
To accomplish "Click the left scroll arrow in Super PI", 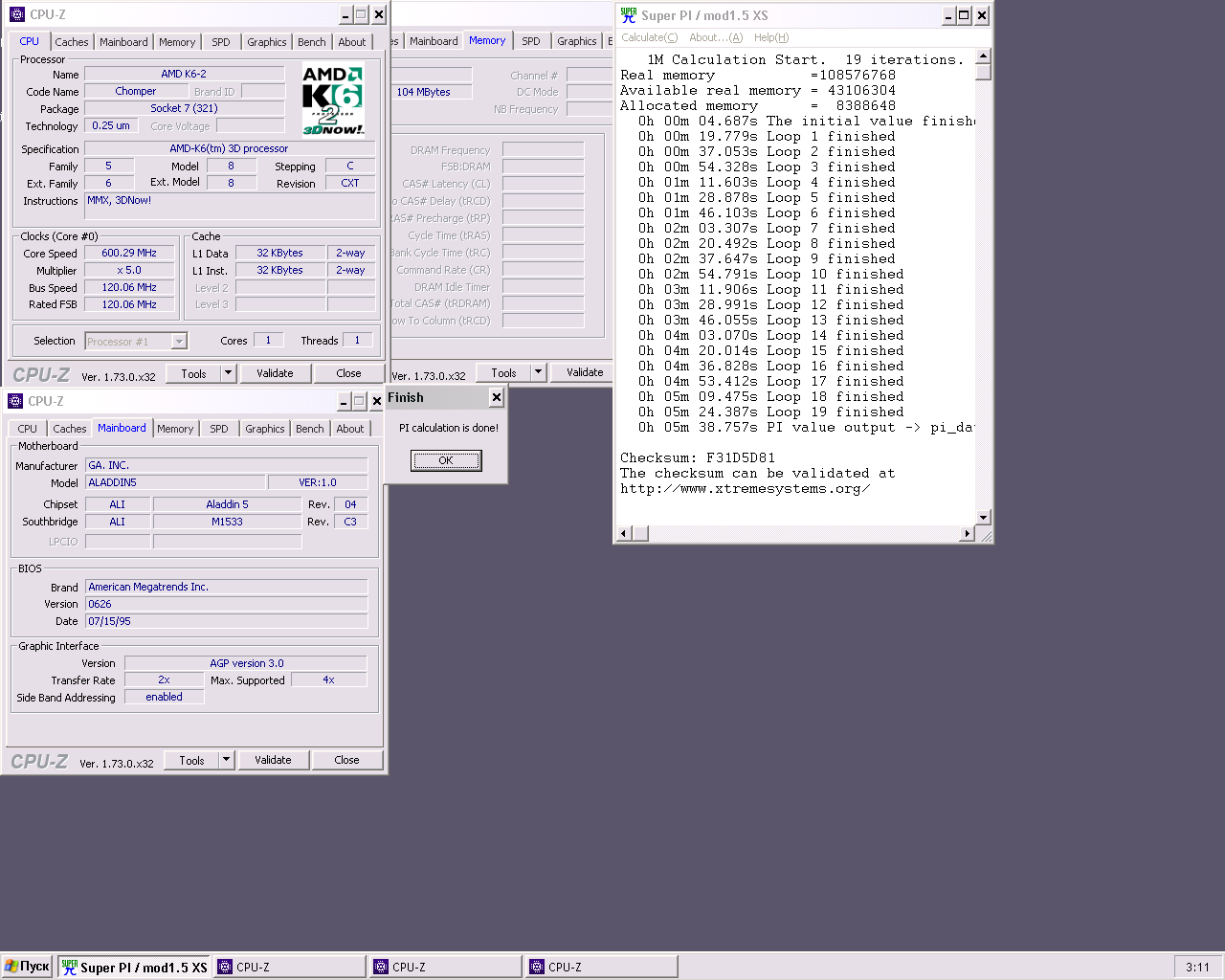I will (624, 533).
